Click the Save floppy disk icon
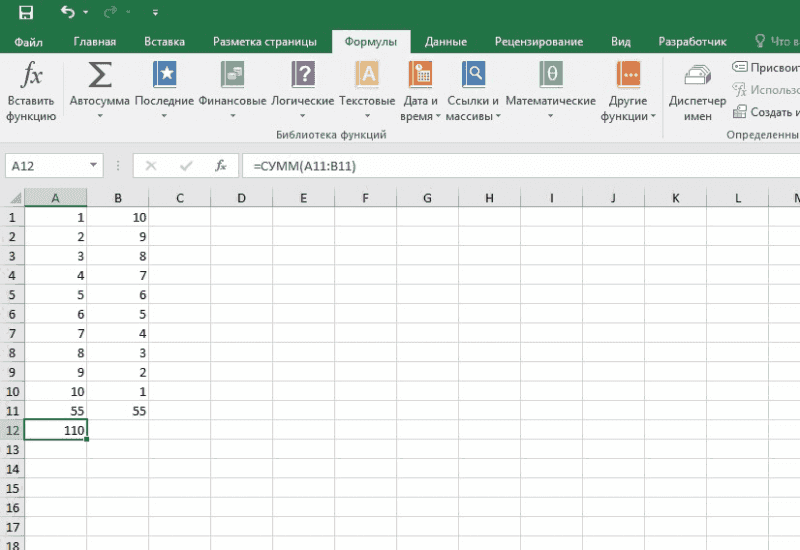Screen dimensions: 800x550 [26, 13]
